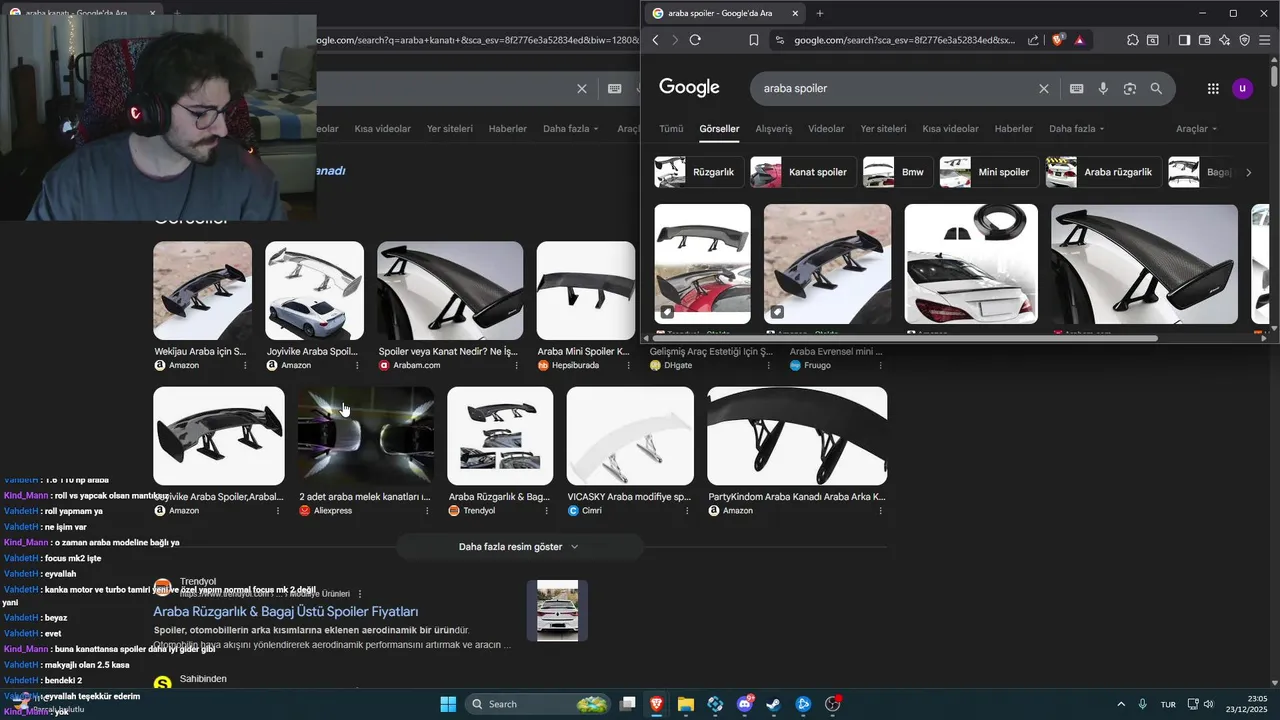Click the Windows taskbar Search box
The width and height of the screenshot is (1280, 720).
(538, 704)
